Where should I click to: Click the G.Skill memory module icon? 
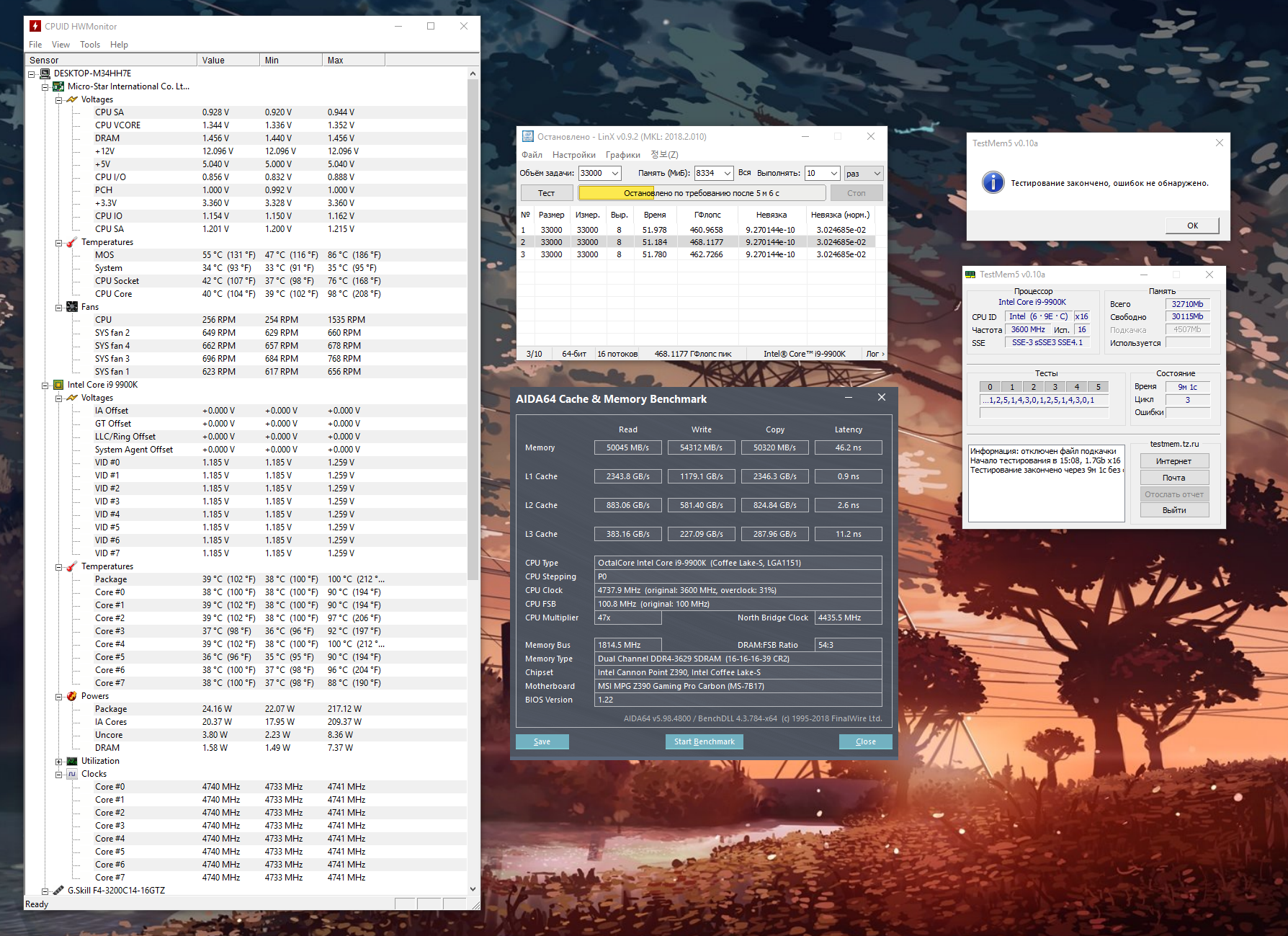click(x=58, y=891)
